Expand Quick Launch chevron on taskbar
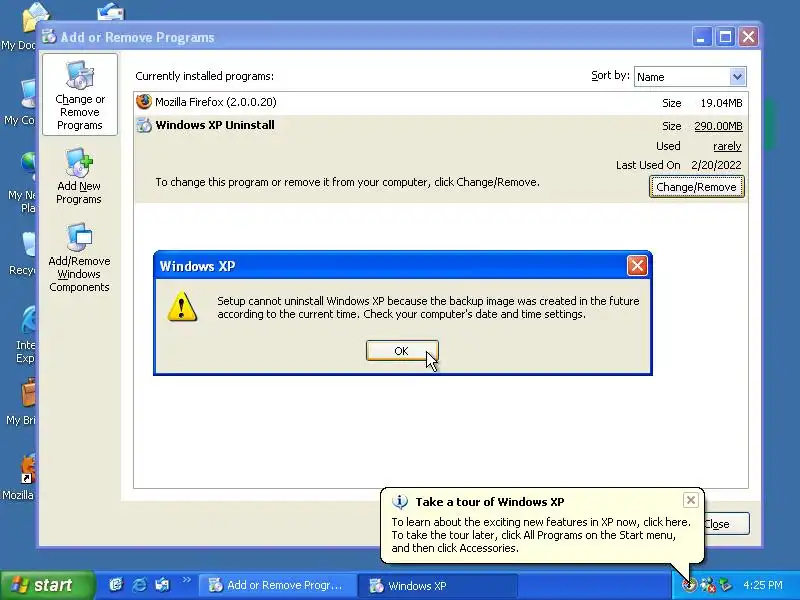This screenshot has width=800, height=600. pos(186,580)
